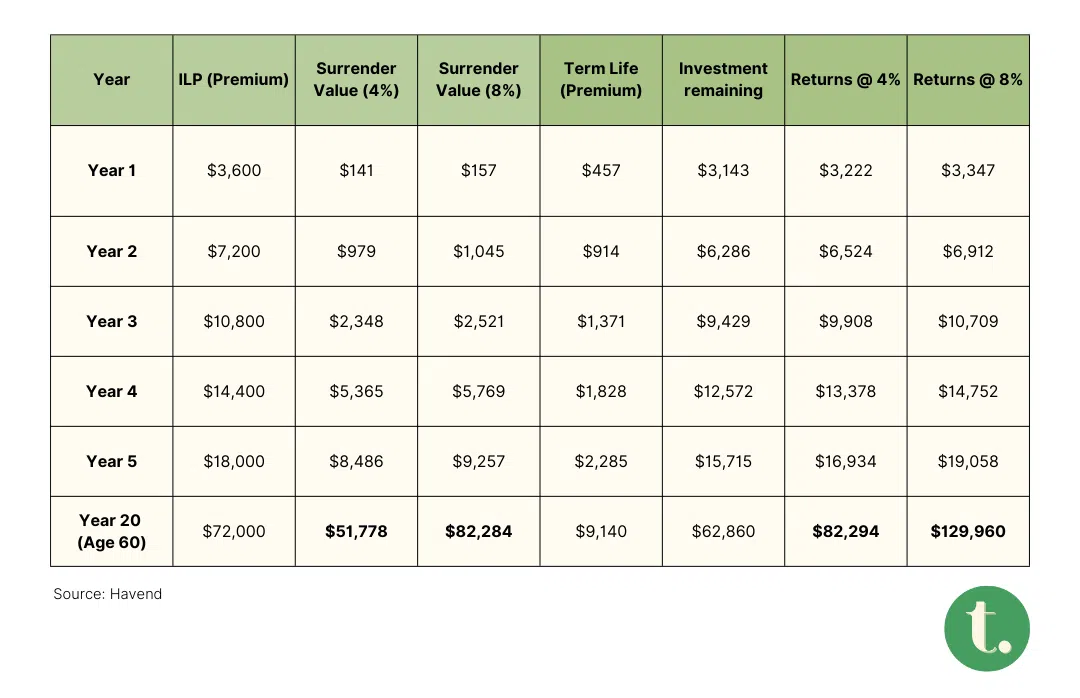Select the $51,778 surrender value cell

pos(356,532)
